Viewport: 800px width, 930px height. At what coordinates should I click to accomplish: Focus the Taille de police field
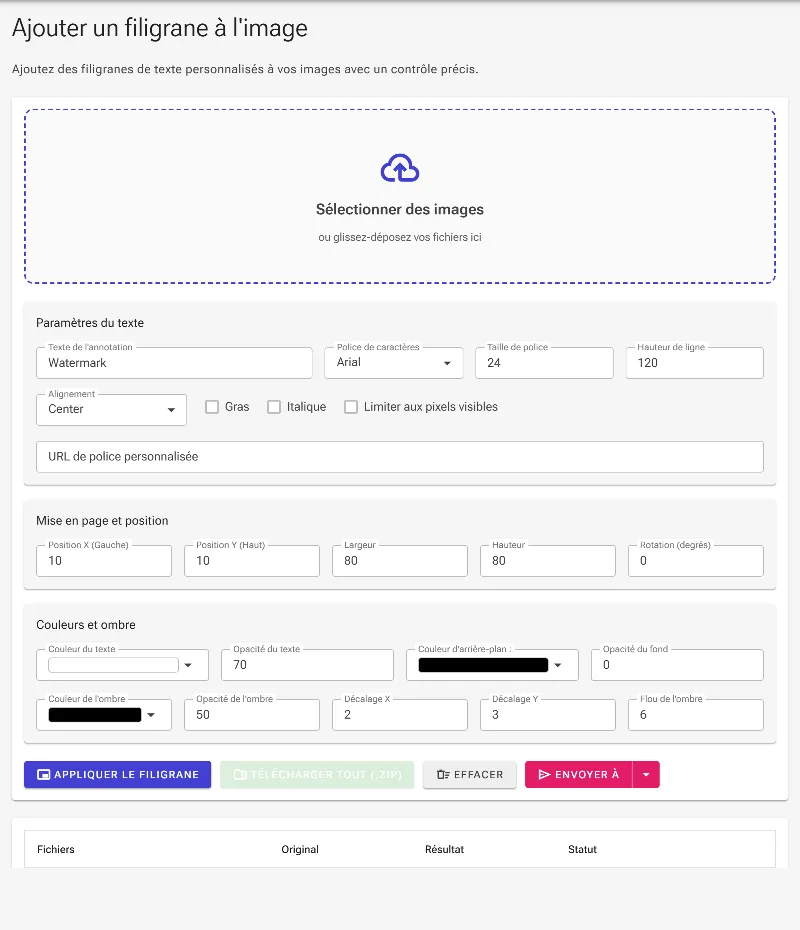544,363
